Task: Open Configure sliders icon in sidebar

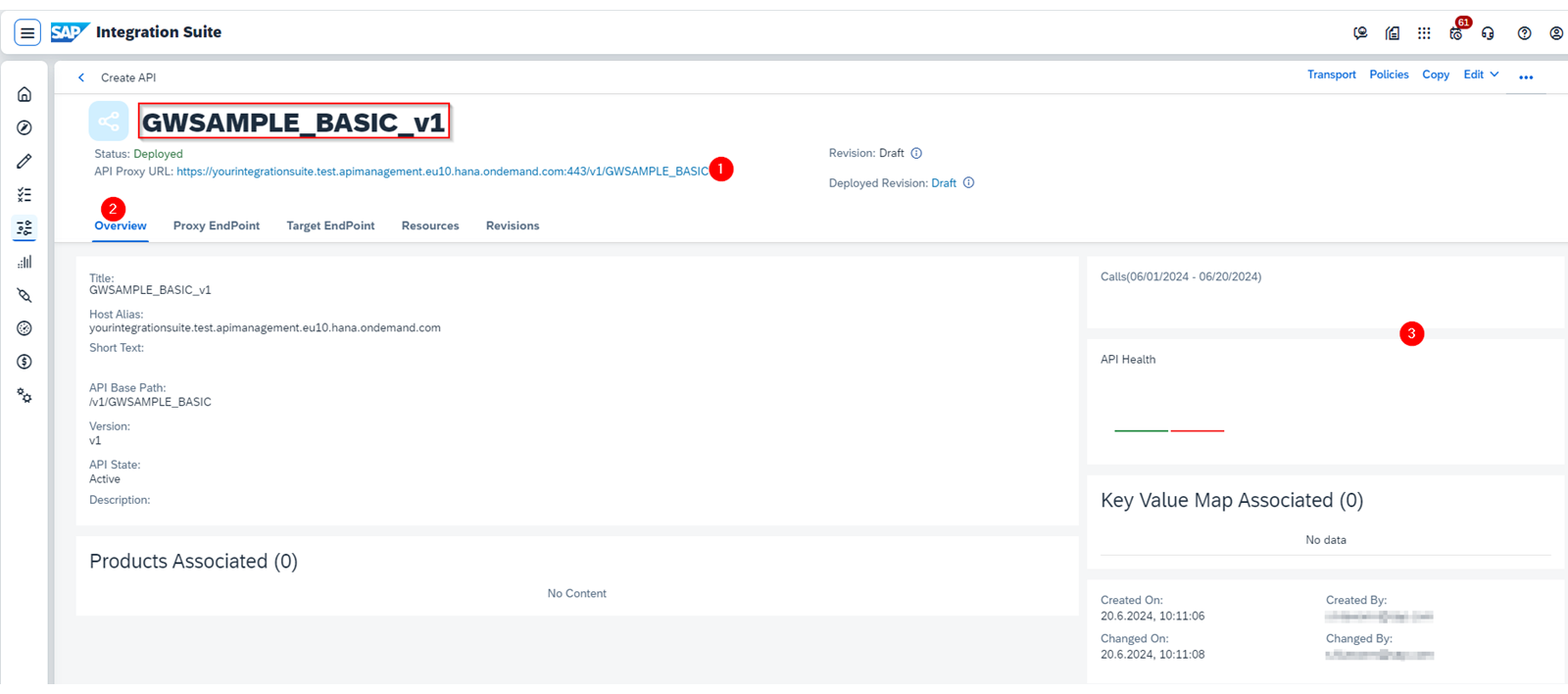Action: pos(24,228)
